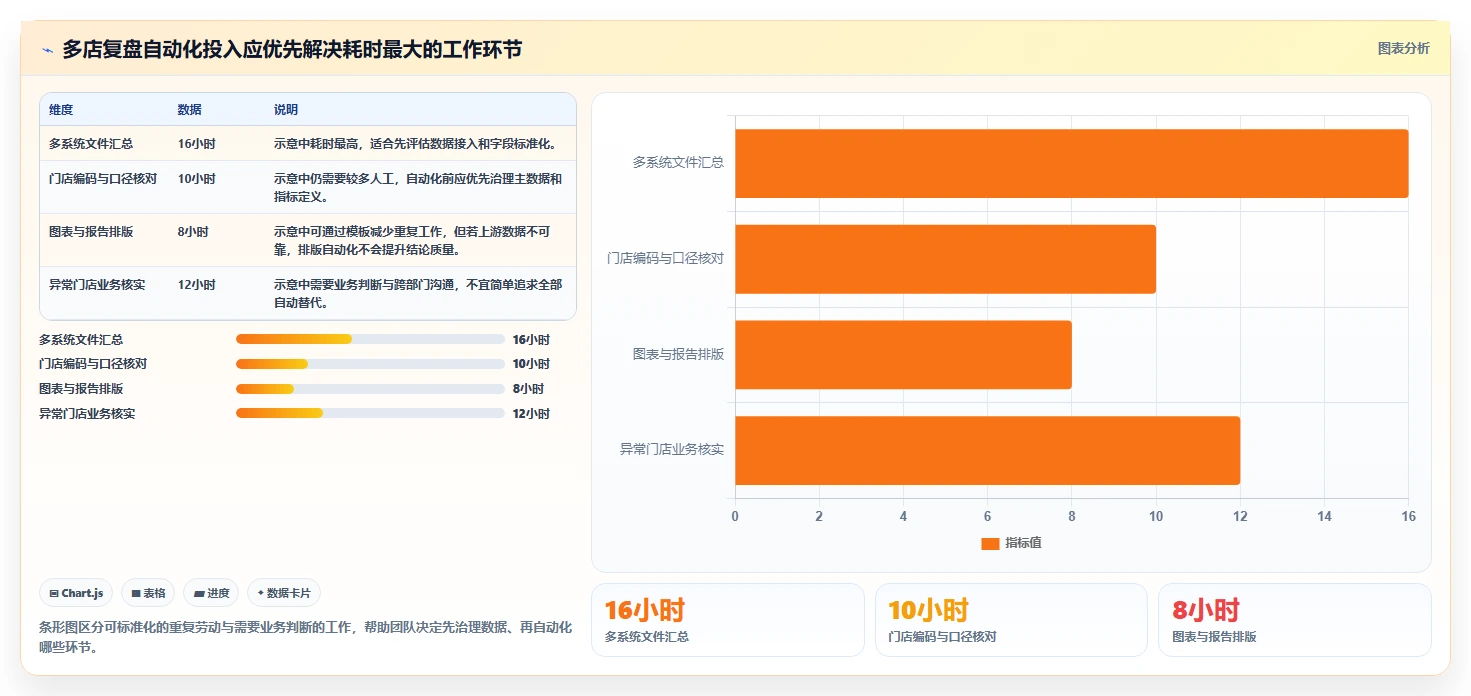Click the 12小时 progress value label
Image resolution: width=1471 pixels, height=696 pixels.
tap(531, 413)
